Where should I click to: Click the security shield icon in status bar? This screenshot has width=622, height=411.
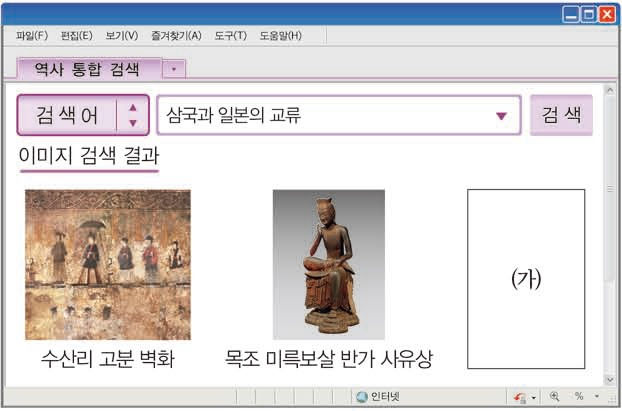click(519, 397)
